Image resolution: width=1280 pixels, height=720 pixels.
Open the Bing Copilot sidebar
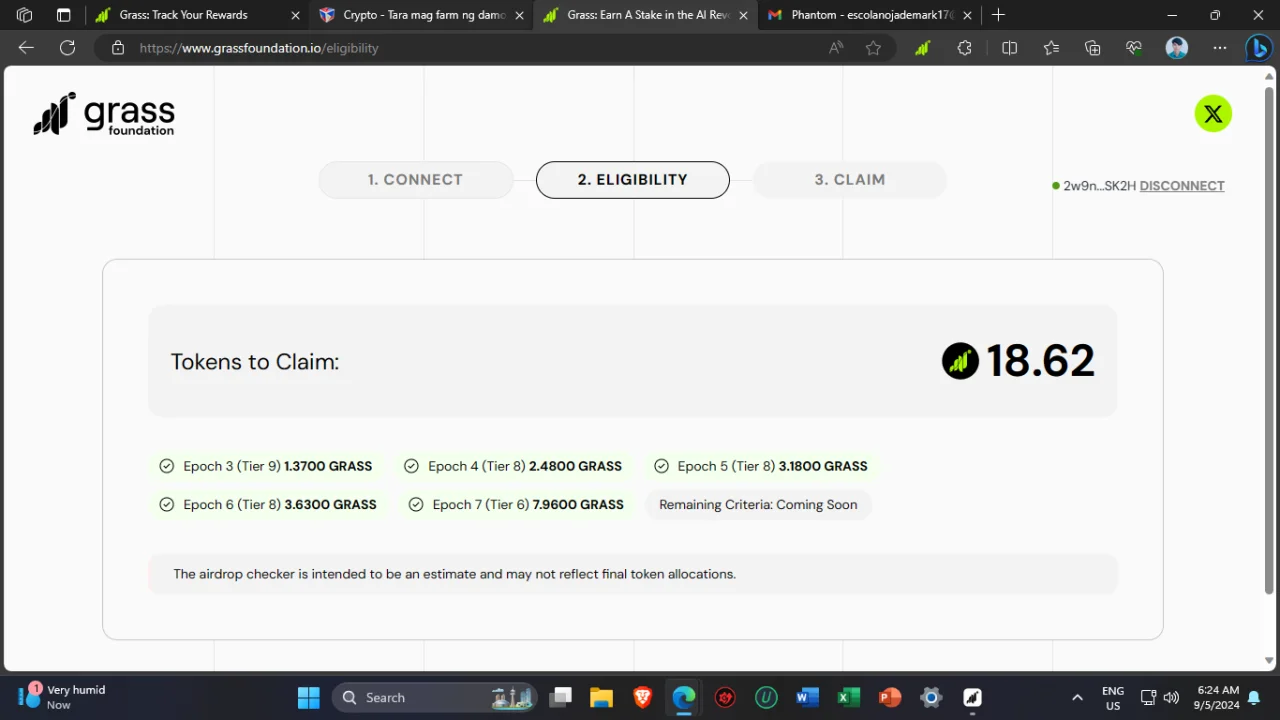[1258, 48]
